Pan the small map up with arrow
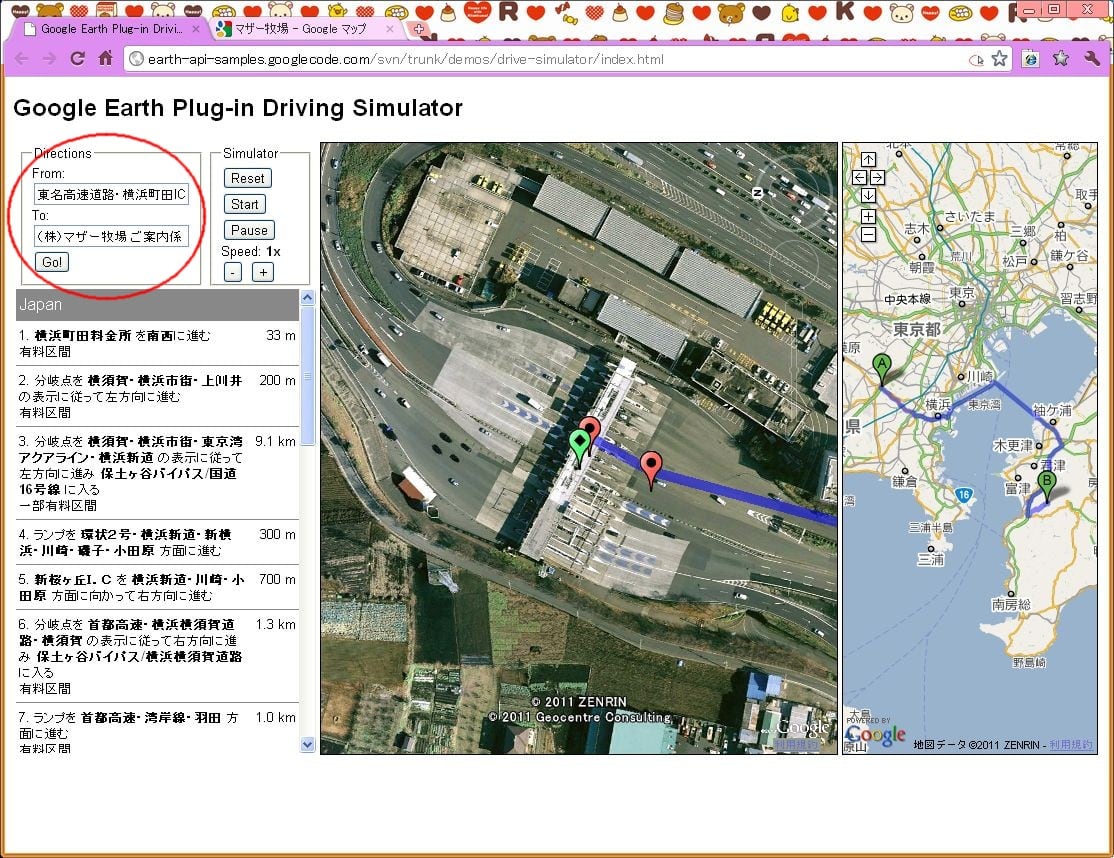This screenshot has width=1114, height=858. (868, 160)
